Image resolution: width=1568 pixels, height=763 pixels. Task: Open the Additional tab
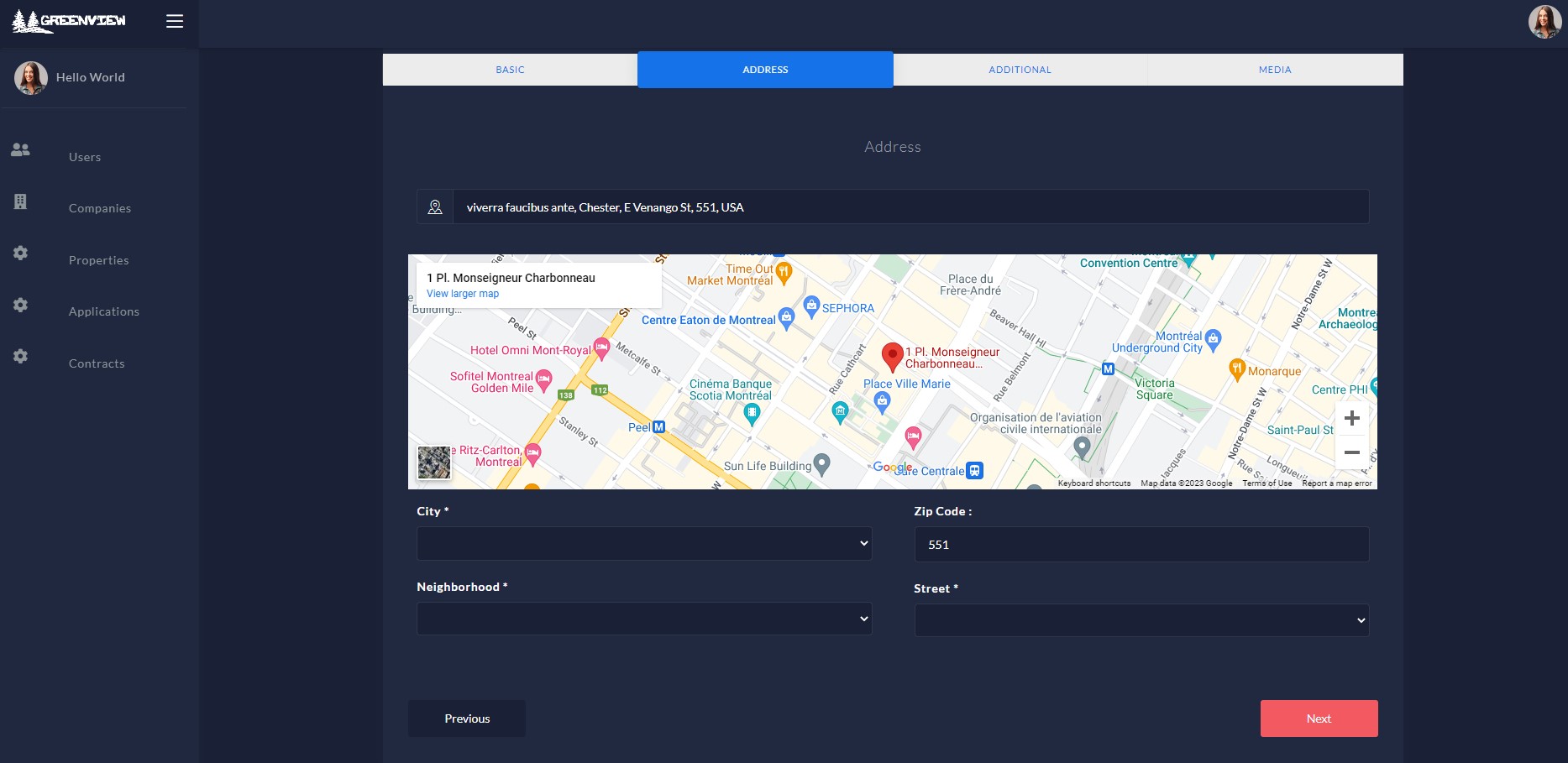point(1020,70)
